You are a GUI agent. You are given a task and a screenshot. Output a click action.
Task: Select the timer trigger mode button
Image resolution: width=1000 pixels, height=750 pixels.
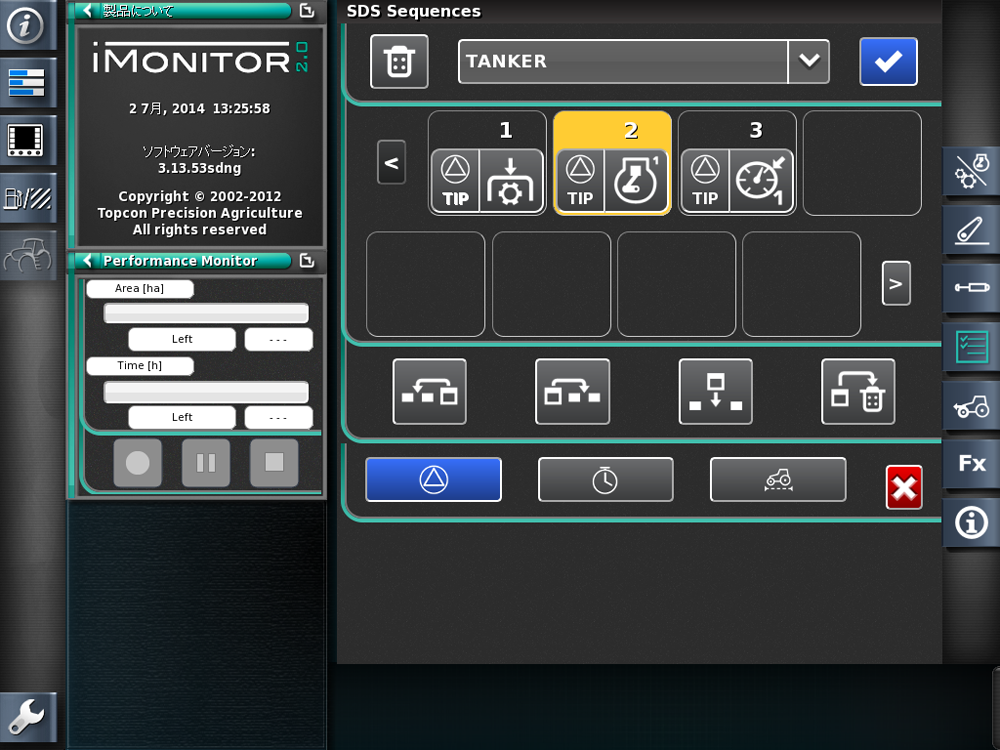[x=606, y=480]
